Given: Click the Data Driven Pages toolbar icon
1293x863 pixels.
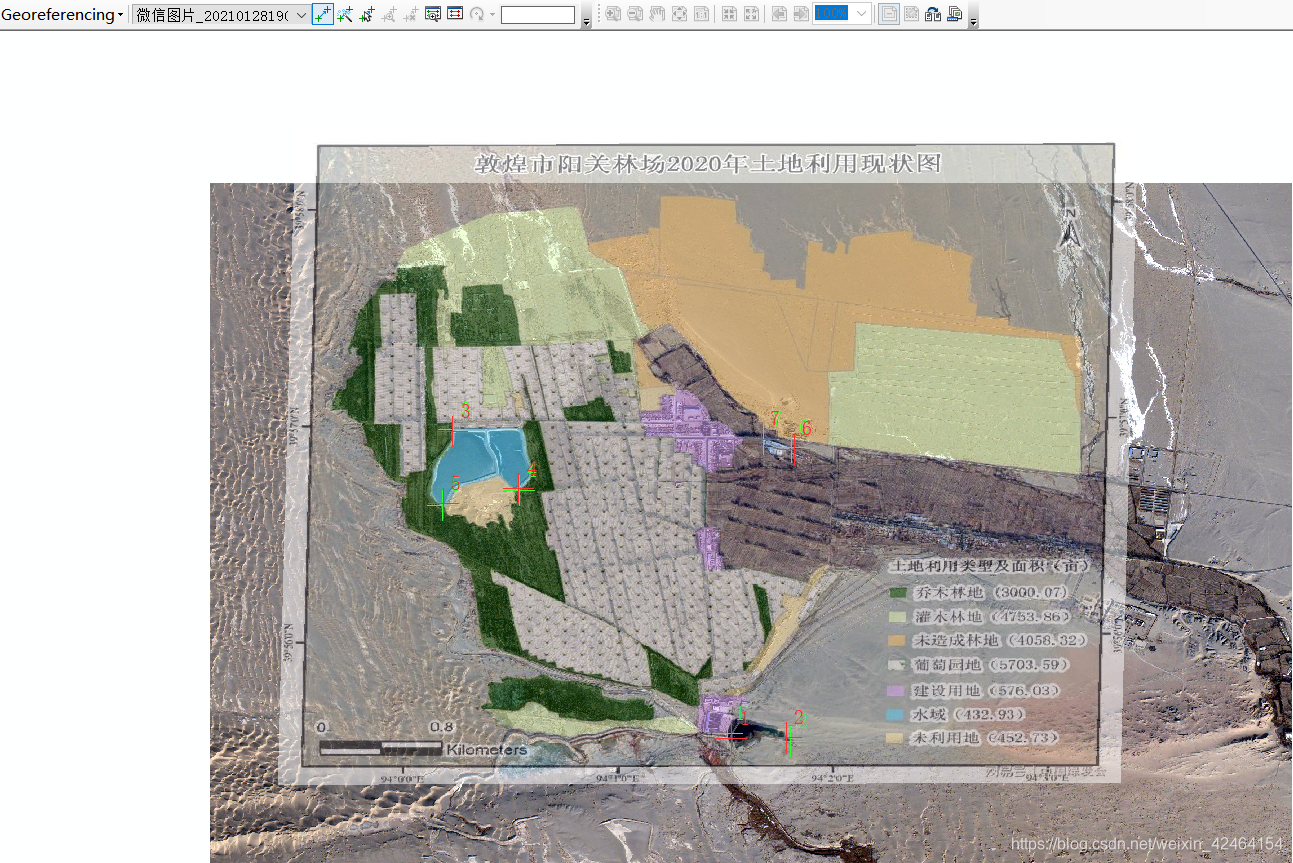Looking at the screenshot, I should pyautogui.click(x=955, y=14).
